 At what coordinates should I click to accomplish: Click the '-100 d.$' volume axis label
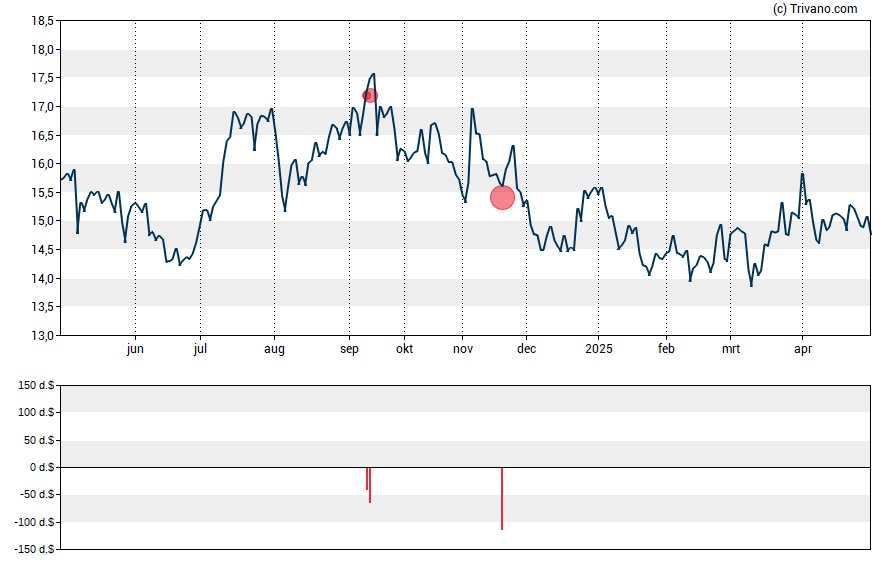click(x=35, y=522)
